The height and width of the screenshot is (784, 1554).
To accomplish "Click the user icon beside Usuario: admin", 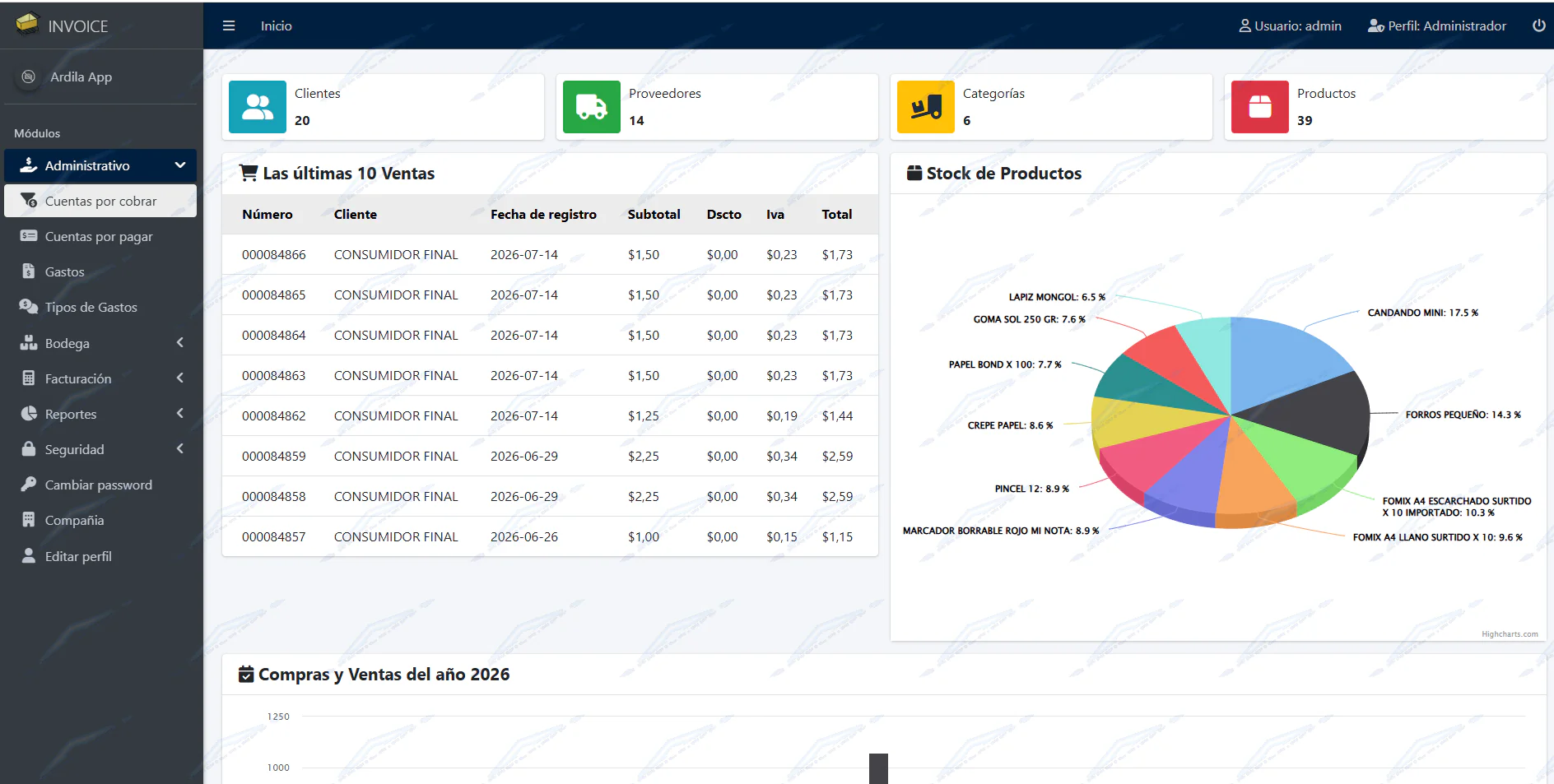I will pos(1245,26).
